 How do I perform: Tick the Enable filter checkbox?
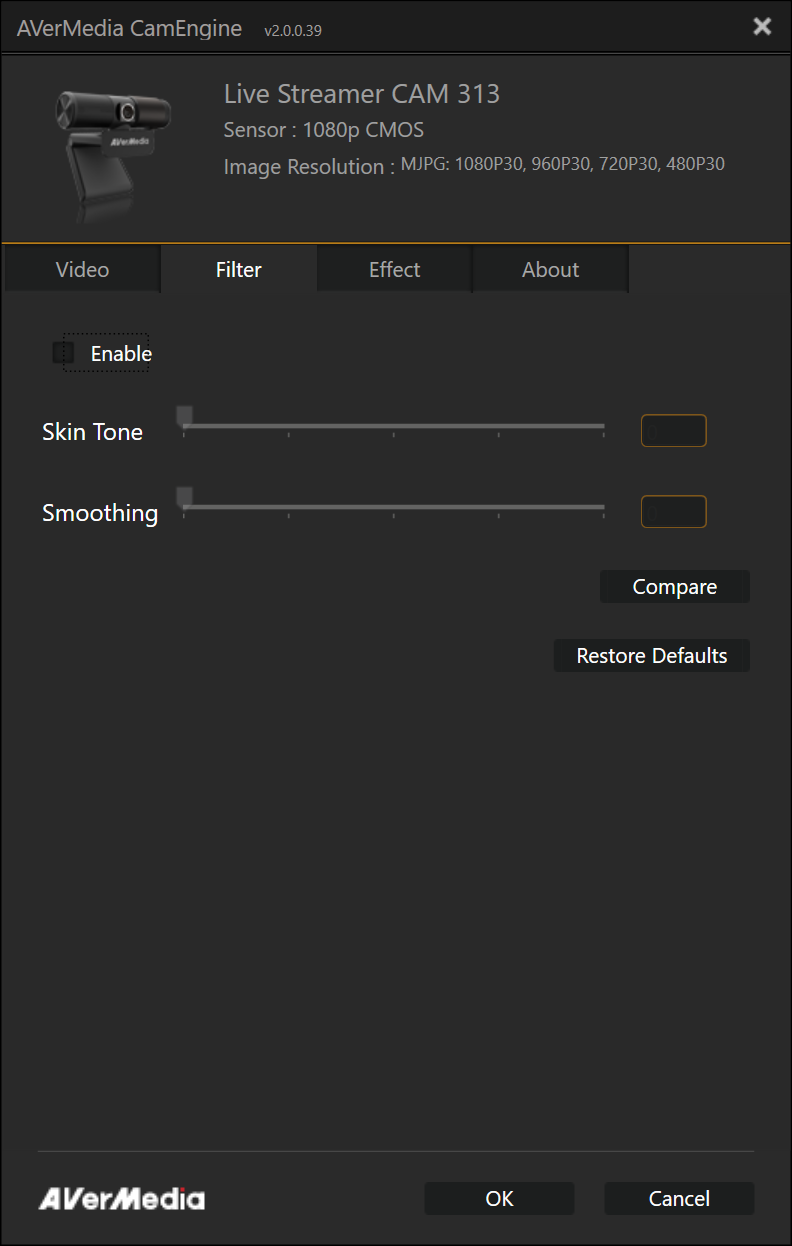64,353
